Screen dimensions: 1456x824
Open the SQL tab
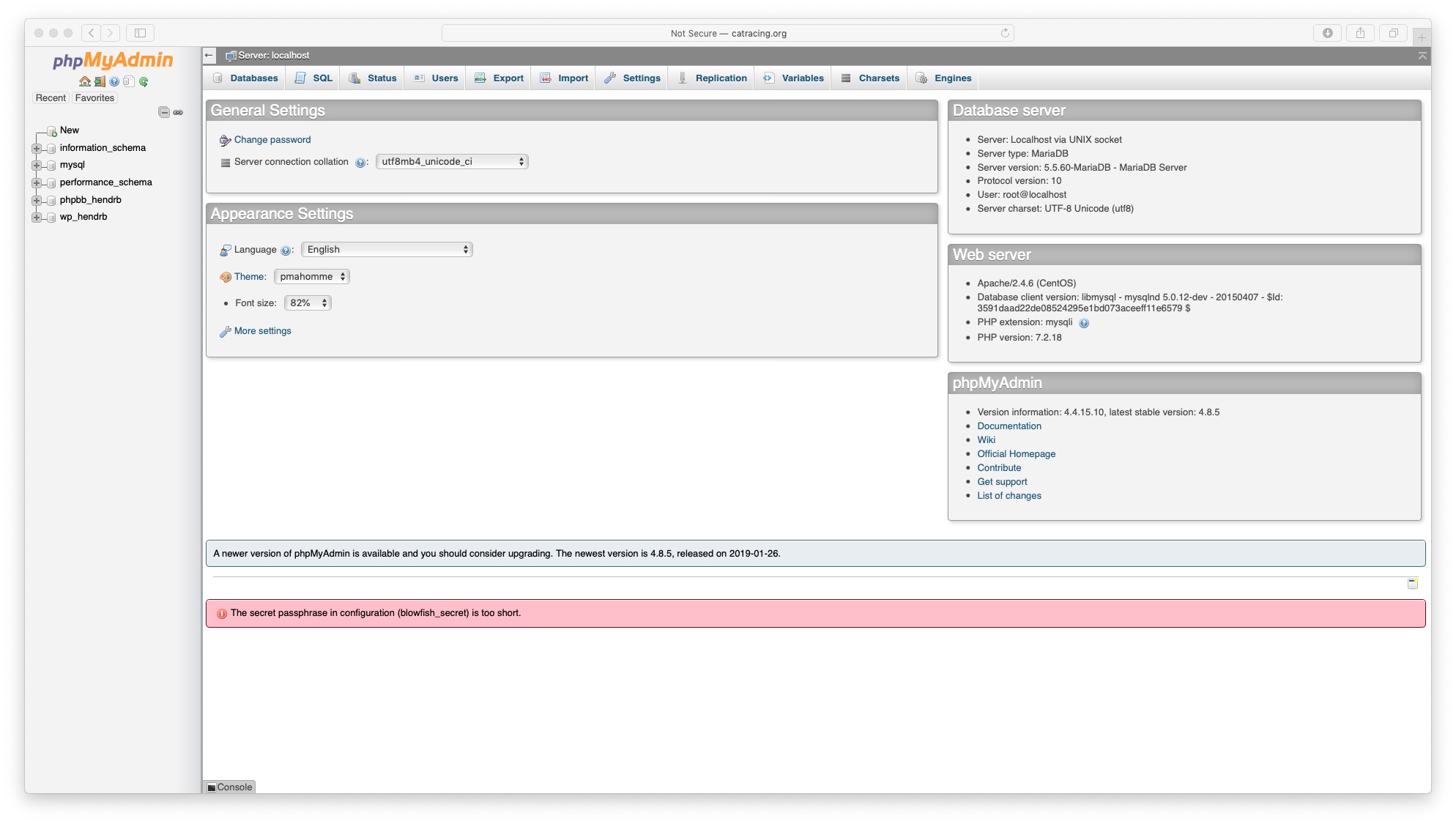[x=313, y=78]
